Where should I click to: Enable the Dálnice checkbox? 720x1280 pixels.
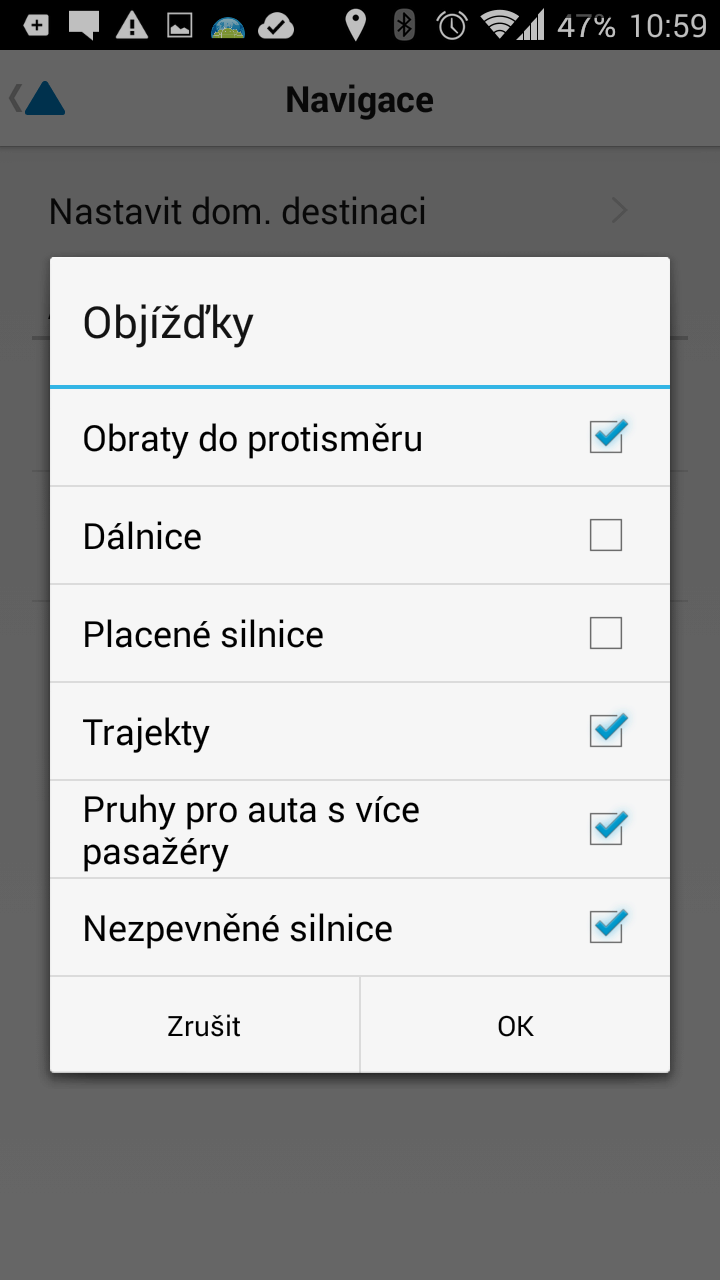(606, 535)
